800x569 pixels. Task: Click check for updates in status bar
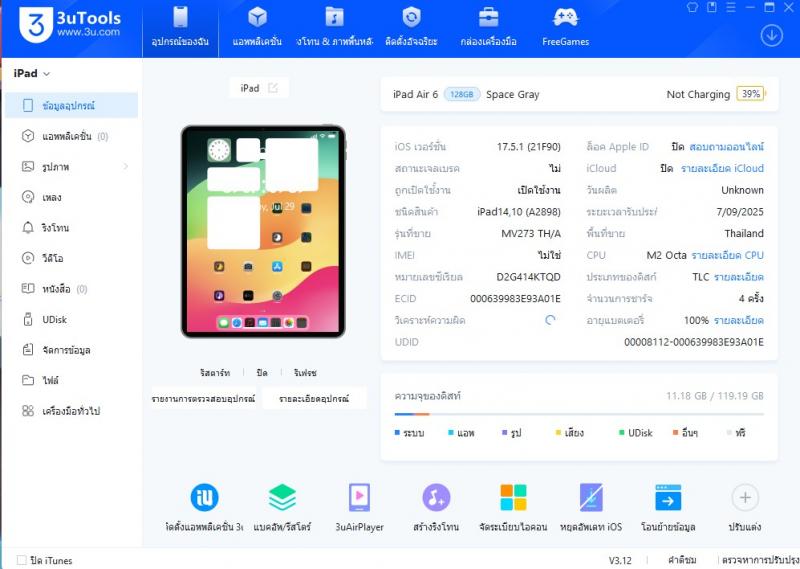click(x=760, y=560)
